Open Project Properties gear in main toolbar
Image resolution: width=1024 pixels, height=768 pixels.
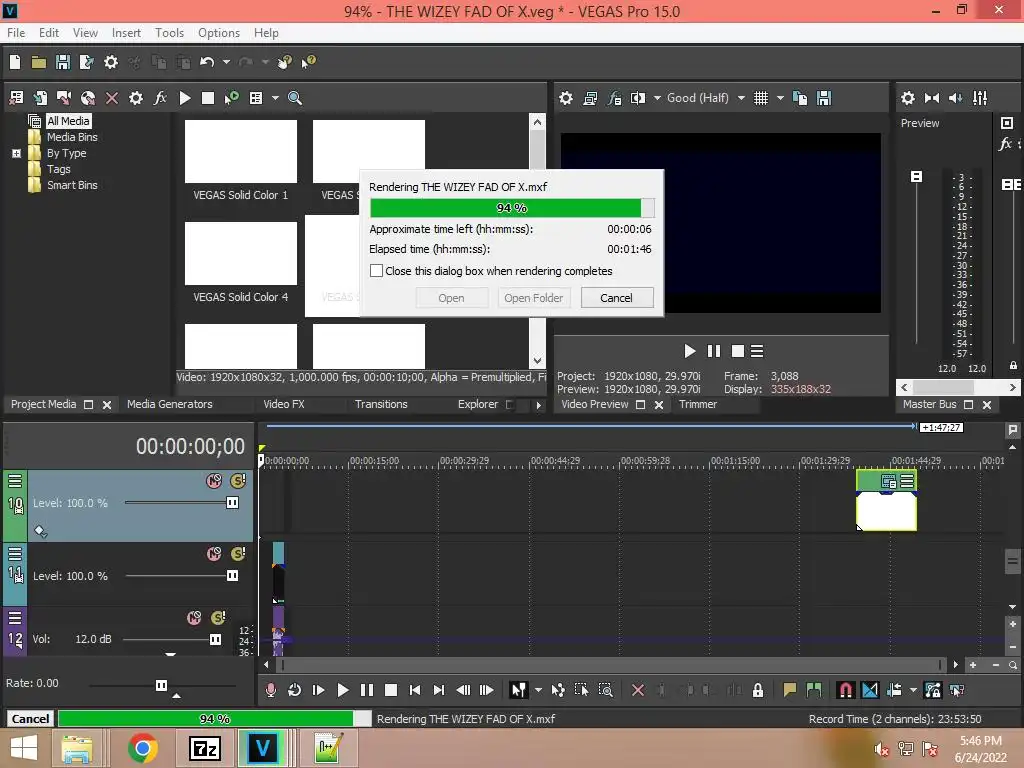pos(111,62)
